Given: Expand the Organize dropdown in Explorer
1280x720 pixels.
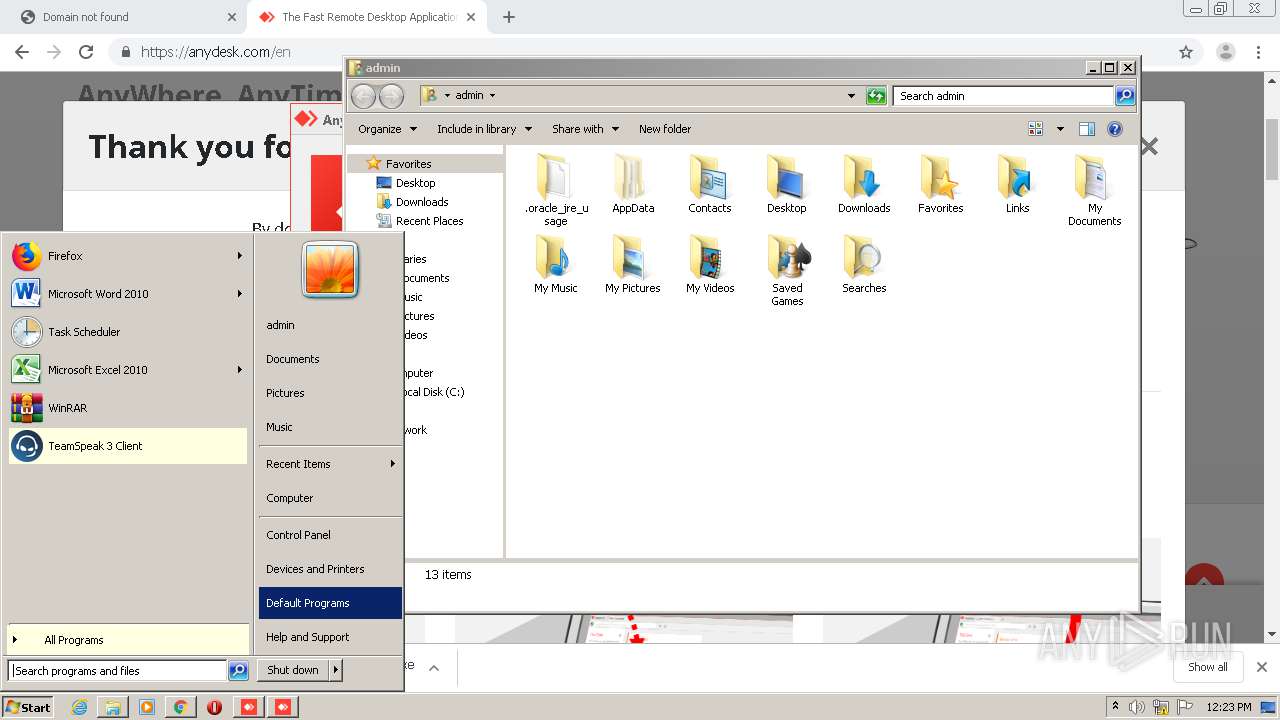Looking at the screenshot, I should pos(386,129).
